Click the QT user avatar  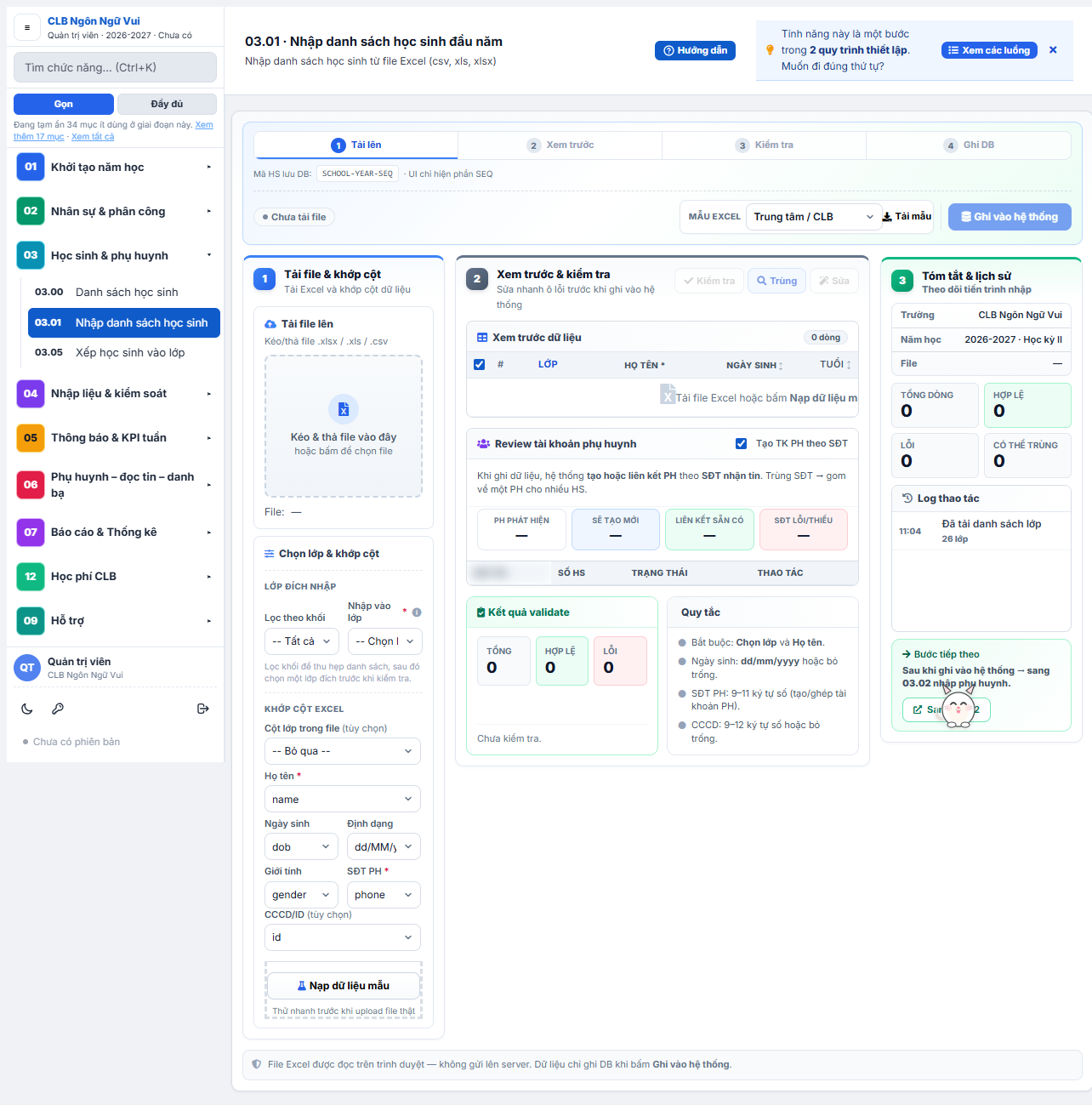(x=27, y=668)
